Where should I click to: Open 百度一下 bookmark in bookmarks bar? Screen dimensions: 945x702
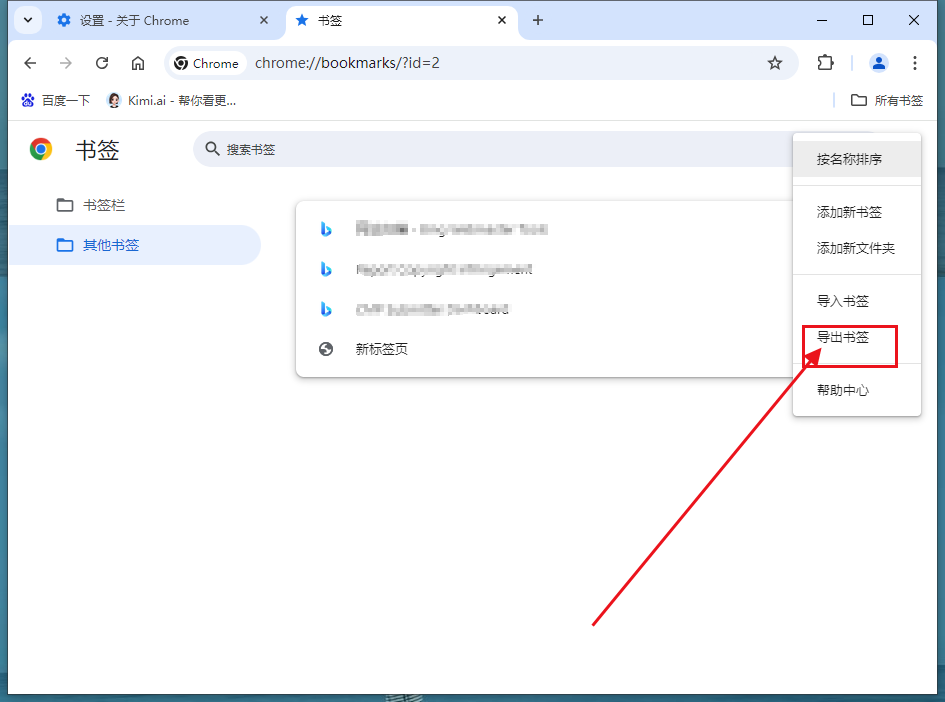tap(55, 101)
